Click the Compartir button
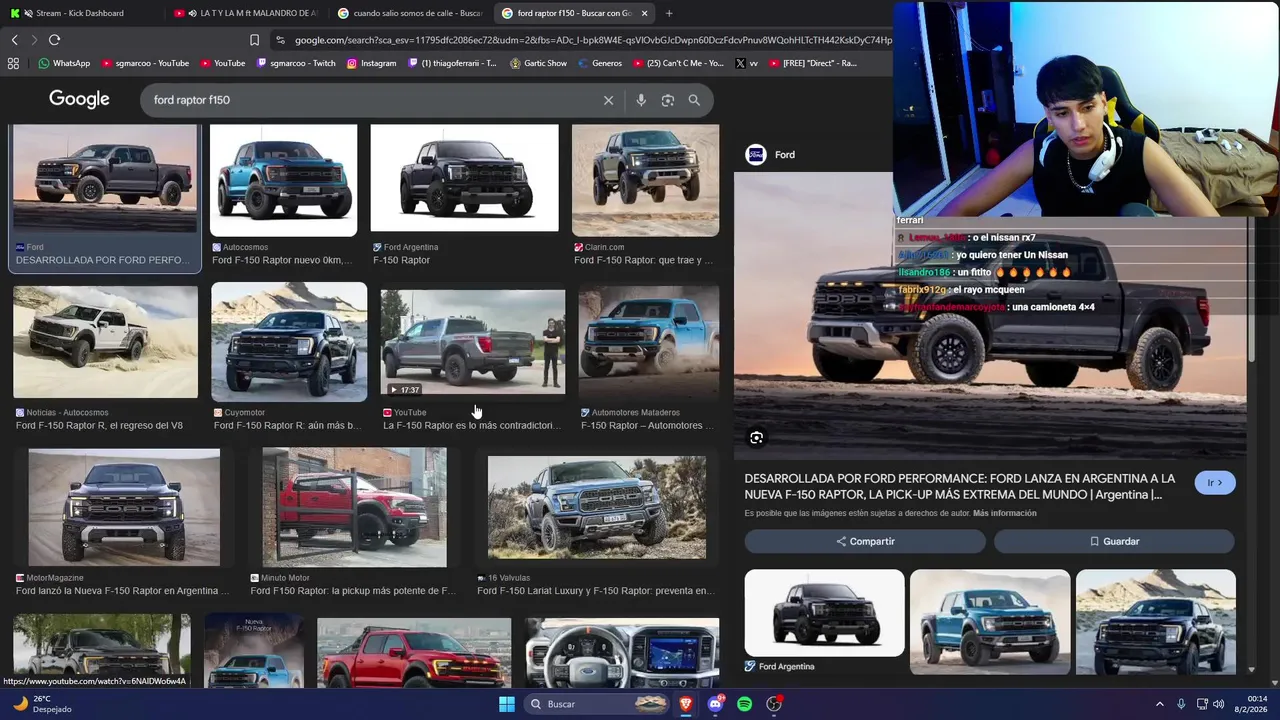Screen dimensions: 1280x720 click(x=865, y=541)
